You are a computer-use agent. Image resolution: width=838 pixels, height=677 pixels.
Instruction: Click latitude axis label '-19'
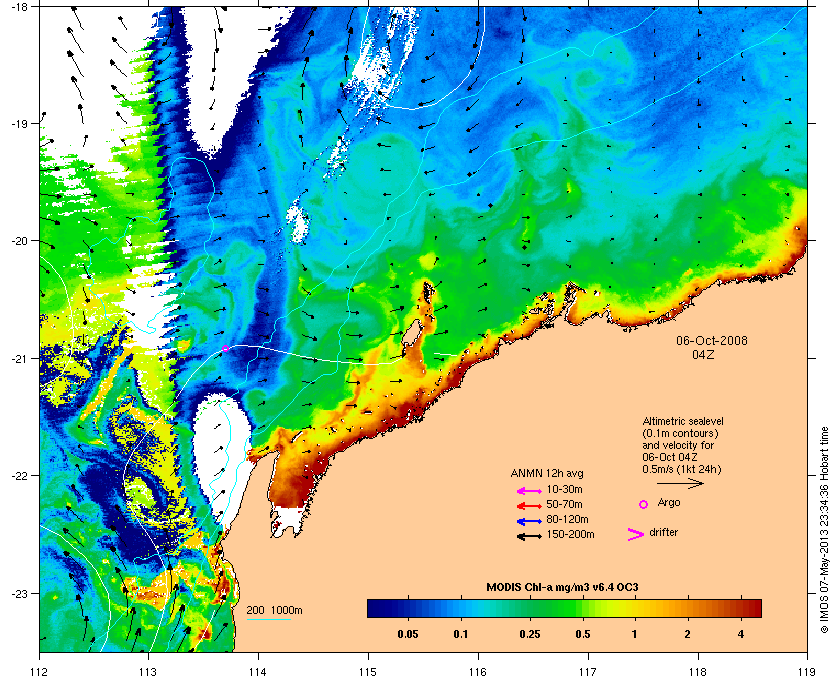pyautogui.click(x=19, y=123)
